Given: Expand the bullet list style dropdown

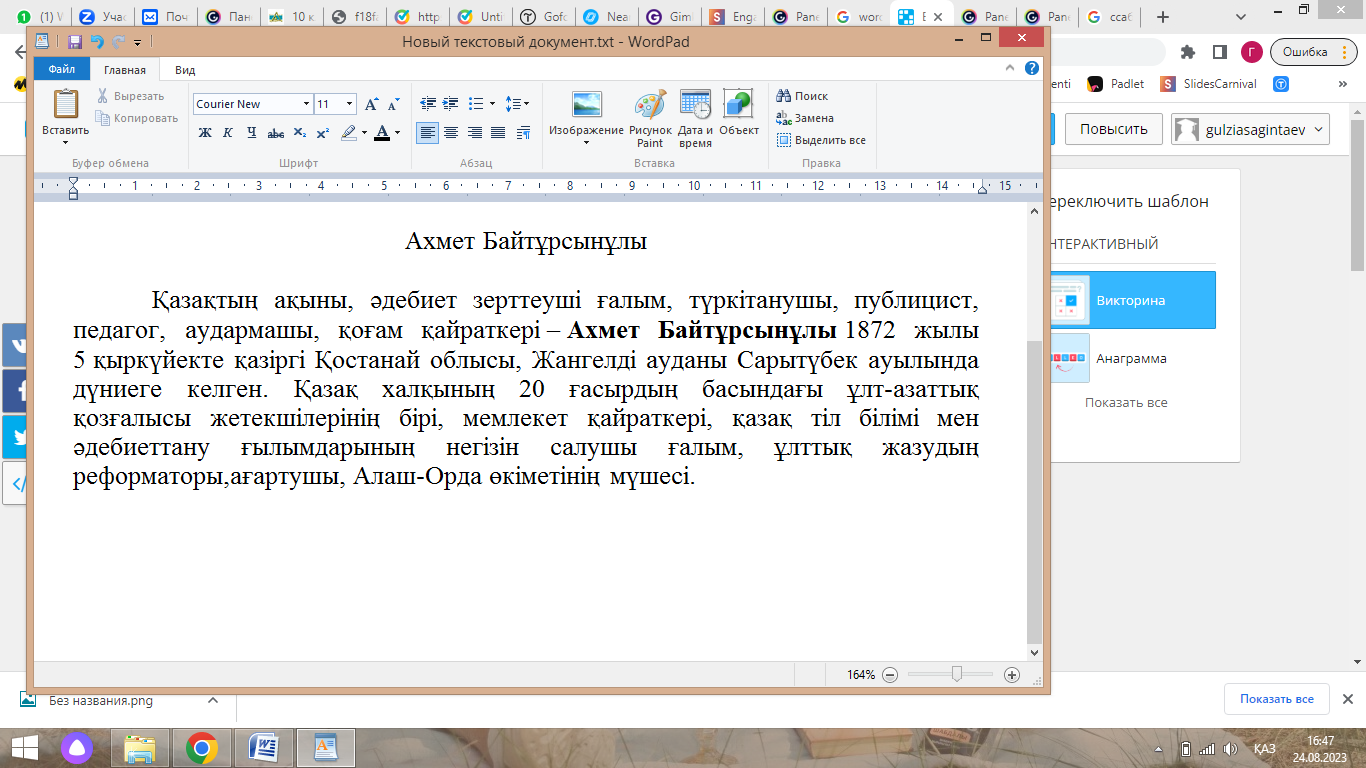Looking at the screenshot, I should 490,104.
